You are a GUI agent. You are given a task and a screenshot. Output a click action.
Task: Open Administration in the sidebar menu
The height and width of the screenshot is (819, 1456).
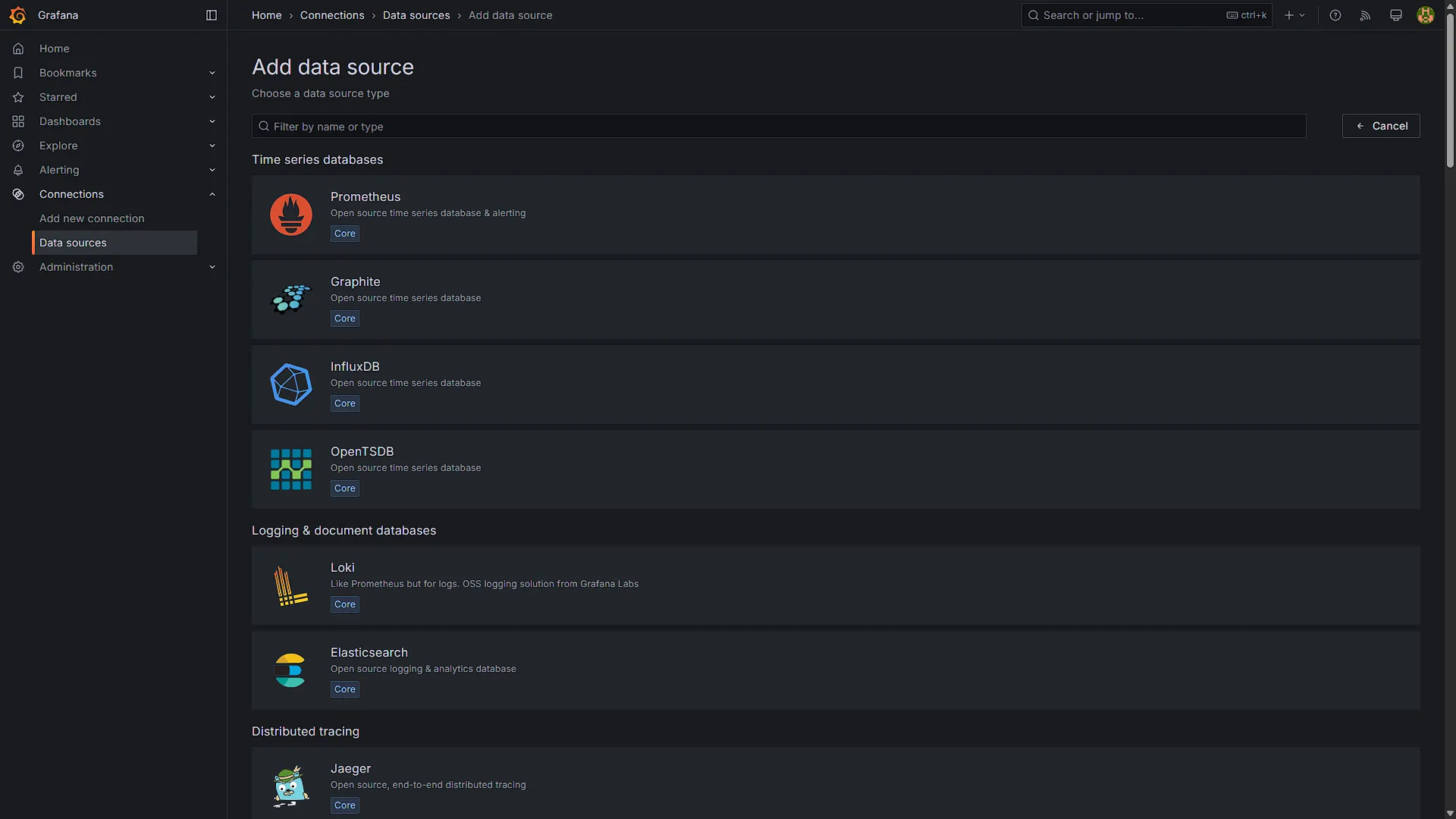[76, 267]
